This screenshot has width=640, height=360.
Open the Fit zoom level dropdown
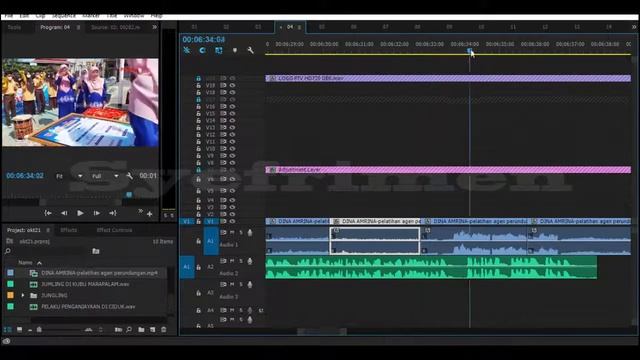[x=69, y=176]
